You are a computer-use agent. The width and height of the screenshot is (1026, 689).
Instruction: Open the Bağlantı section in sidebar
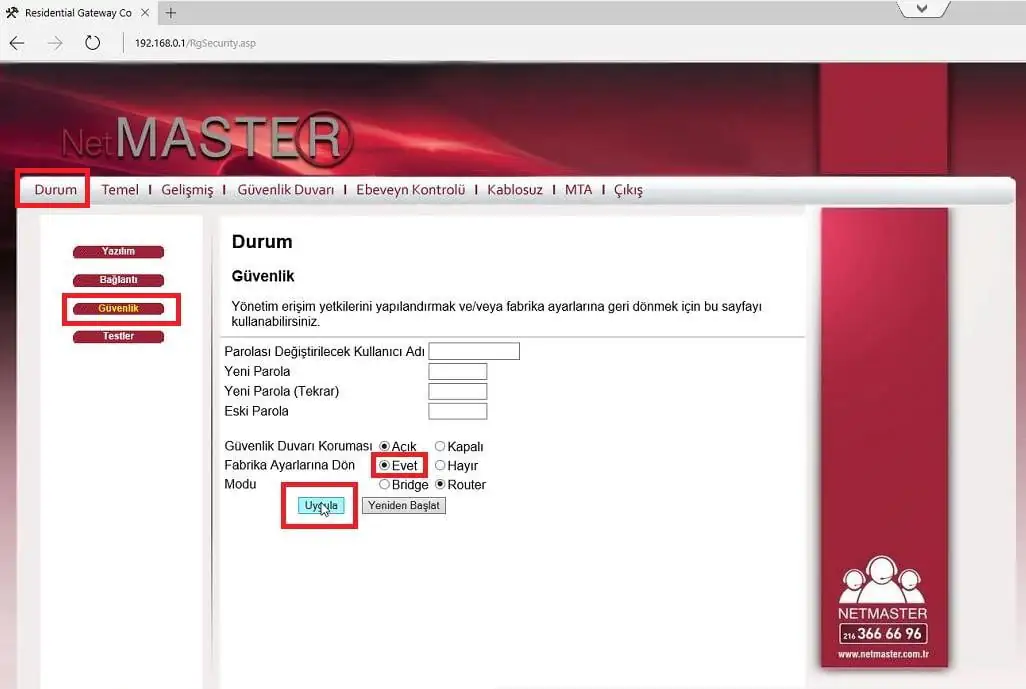[118, 280]
